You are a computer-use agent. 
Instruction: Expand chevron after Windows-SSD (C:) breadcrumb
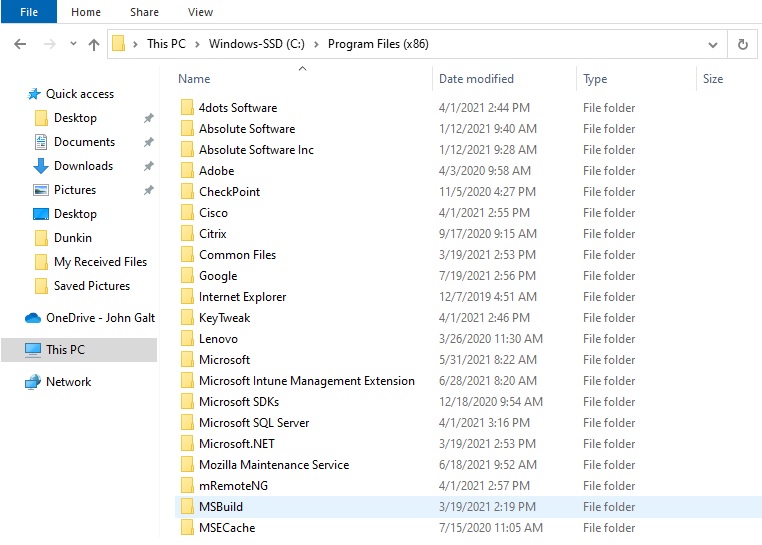coord(316,44)
